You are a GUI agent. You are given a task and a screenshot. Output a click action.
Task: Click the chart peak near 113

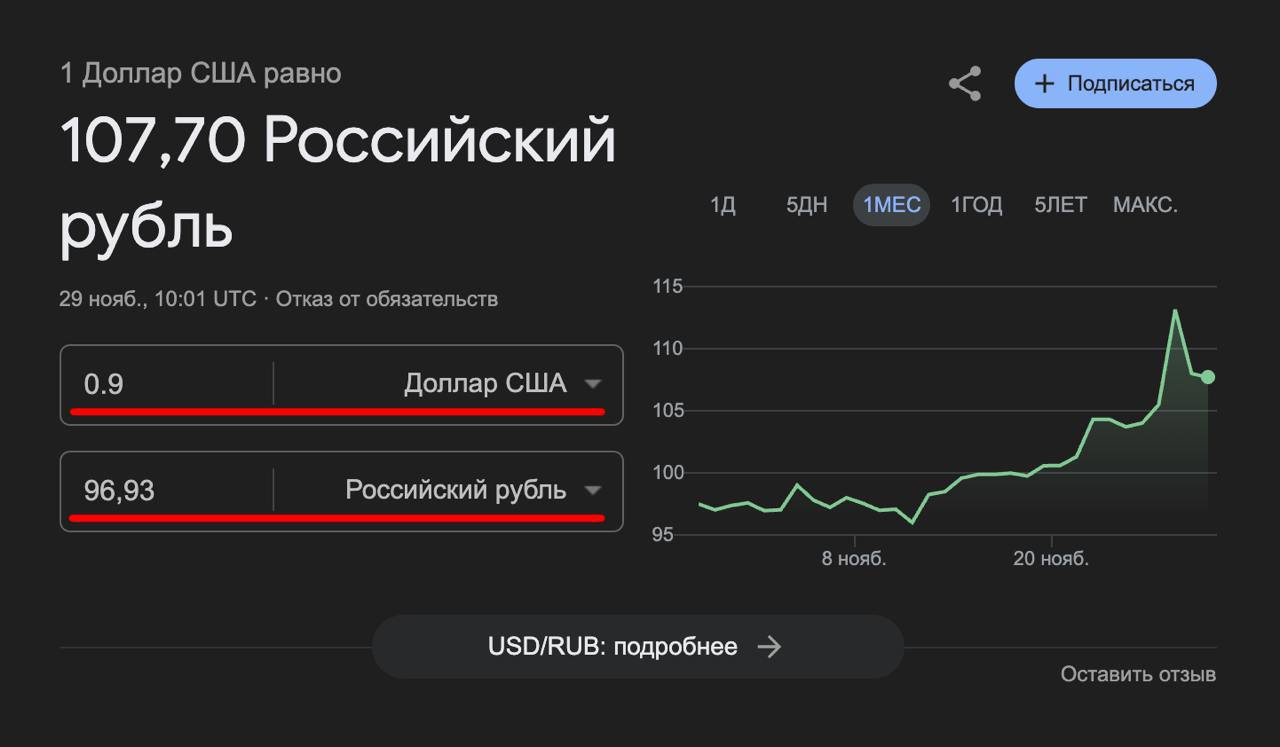click(x=1175, y=311)
